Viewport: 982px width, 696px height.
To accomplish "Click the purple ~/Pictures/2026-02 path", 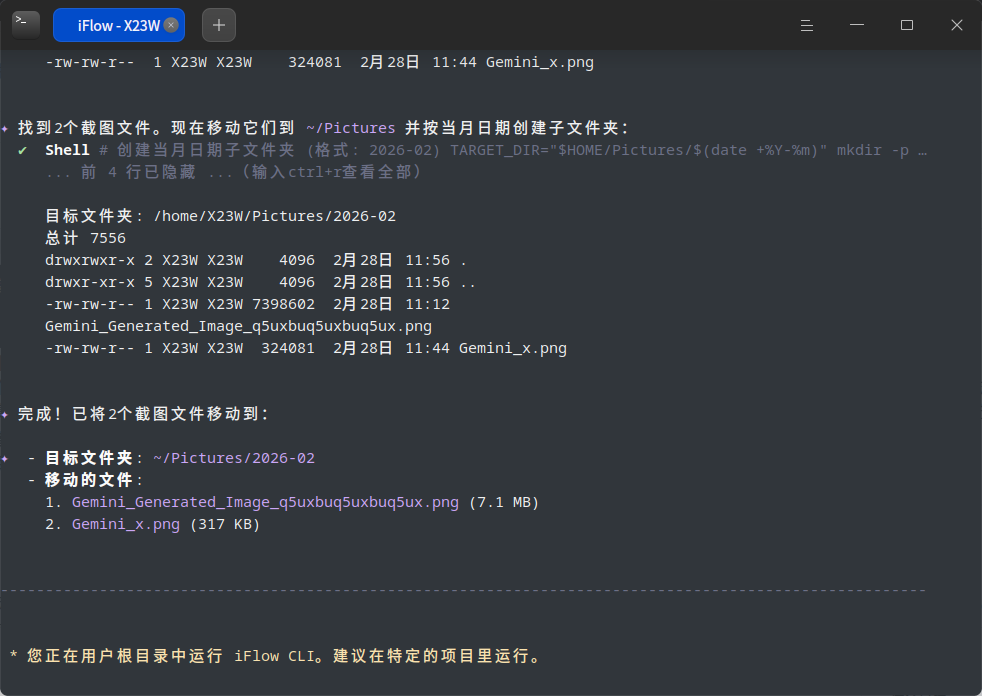I will tap(234, 458).
